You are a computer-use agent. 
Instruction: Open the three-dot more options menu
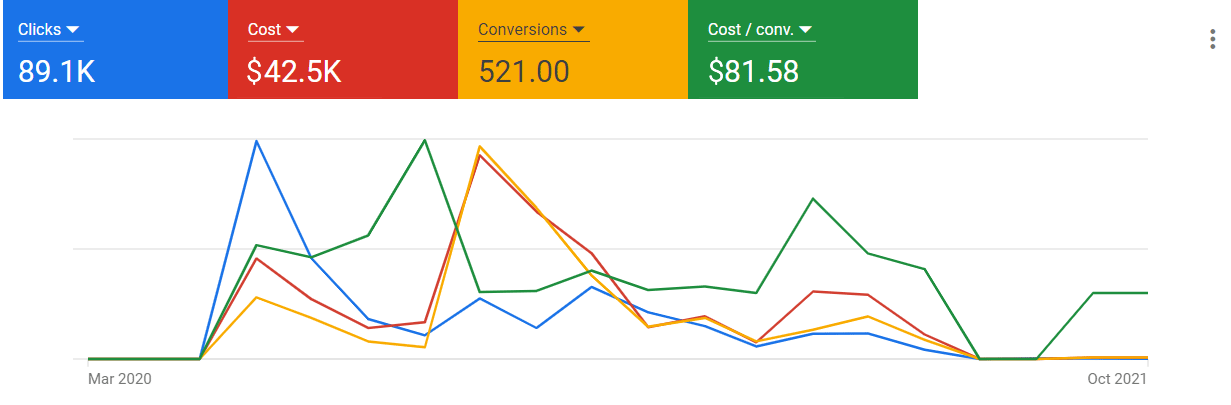[x=1212, y=39]
